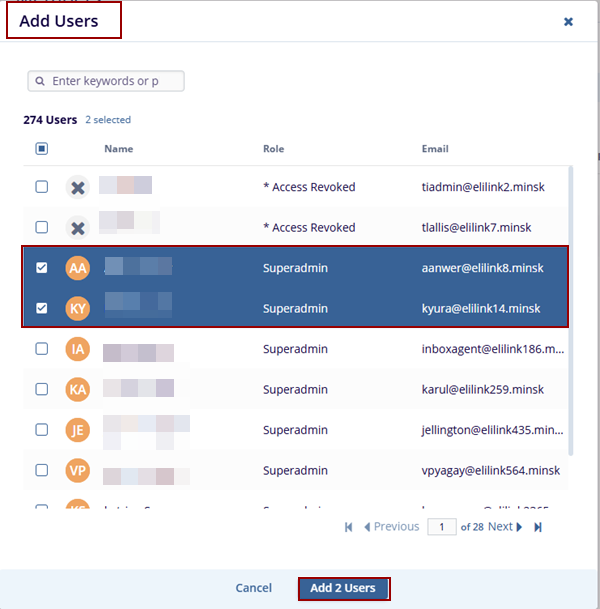This screenshot has height=609, width=600.
Task: Go to the last page of users
Action: point(538,527)
